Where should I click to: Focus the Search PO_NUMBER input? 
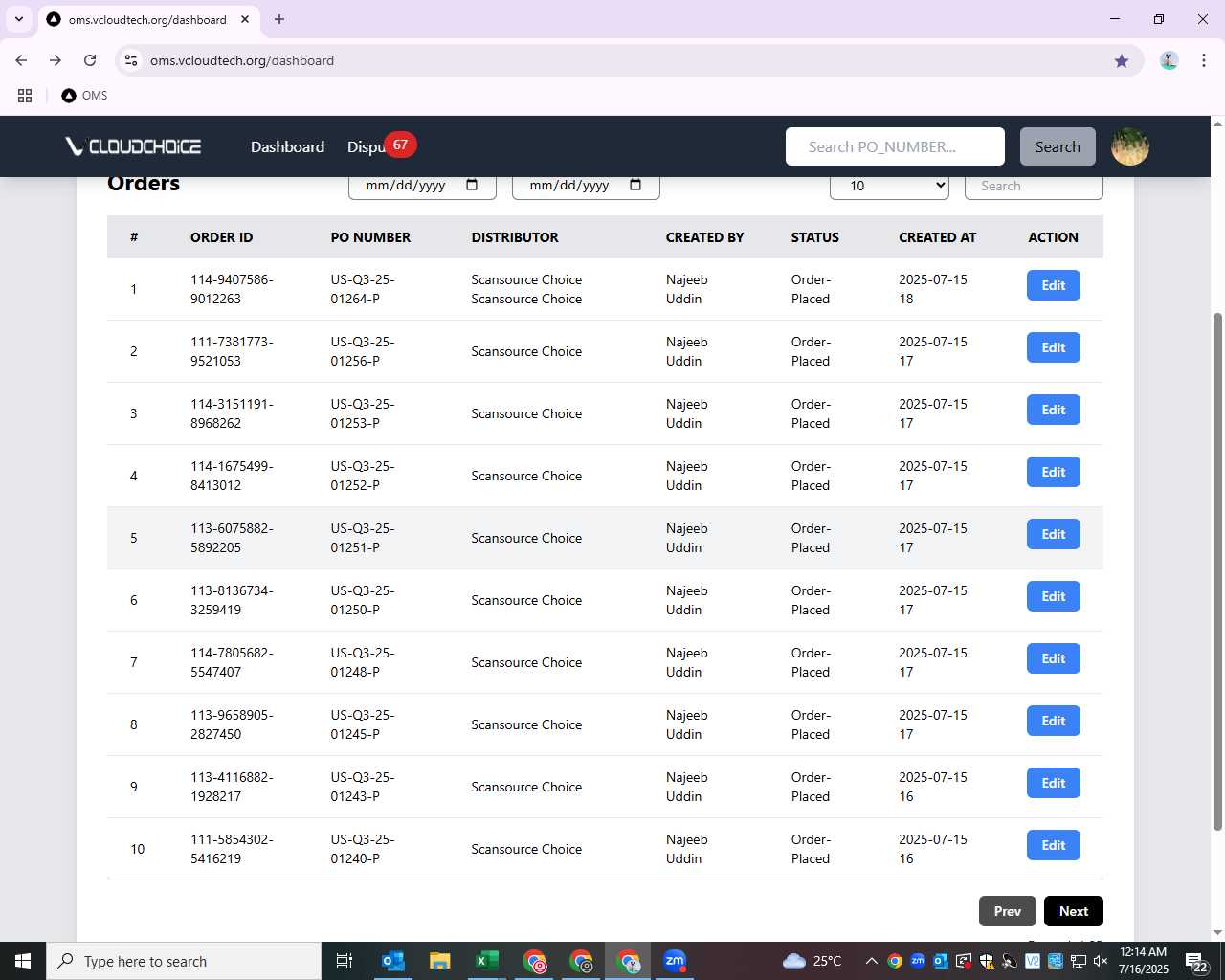tap(895, 146)
